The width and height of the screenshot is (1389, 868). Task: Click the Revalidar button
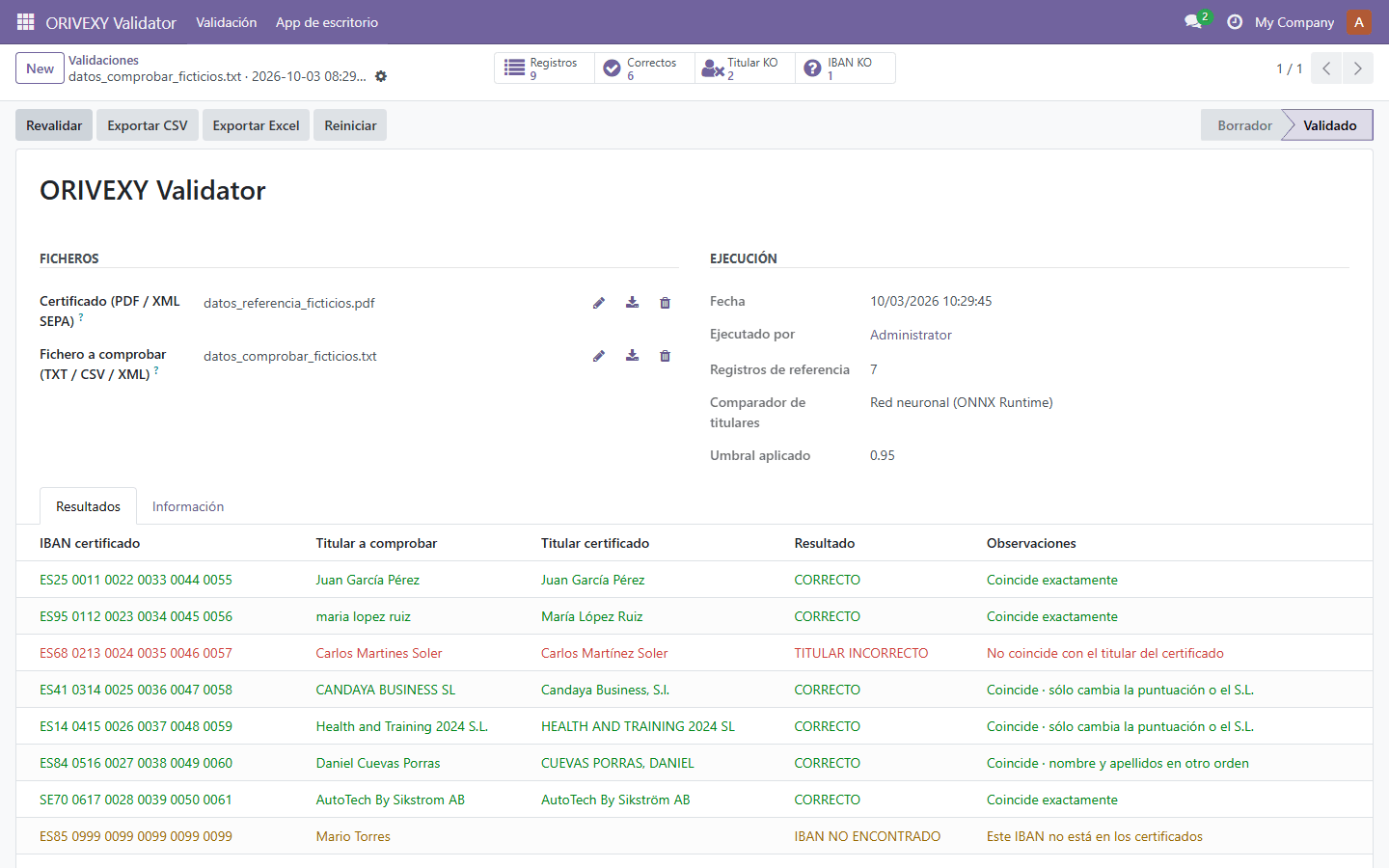[54, 125]
